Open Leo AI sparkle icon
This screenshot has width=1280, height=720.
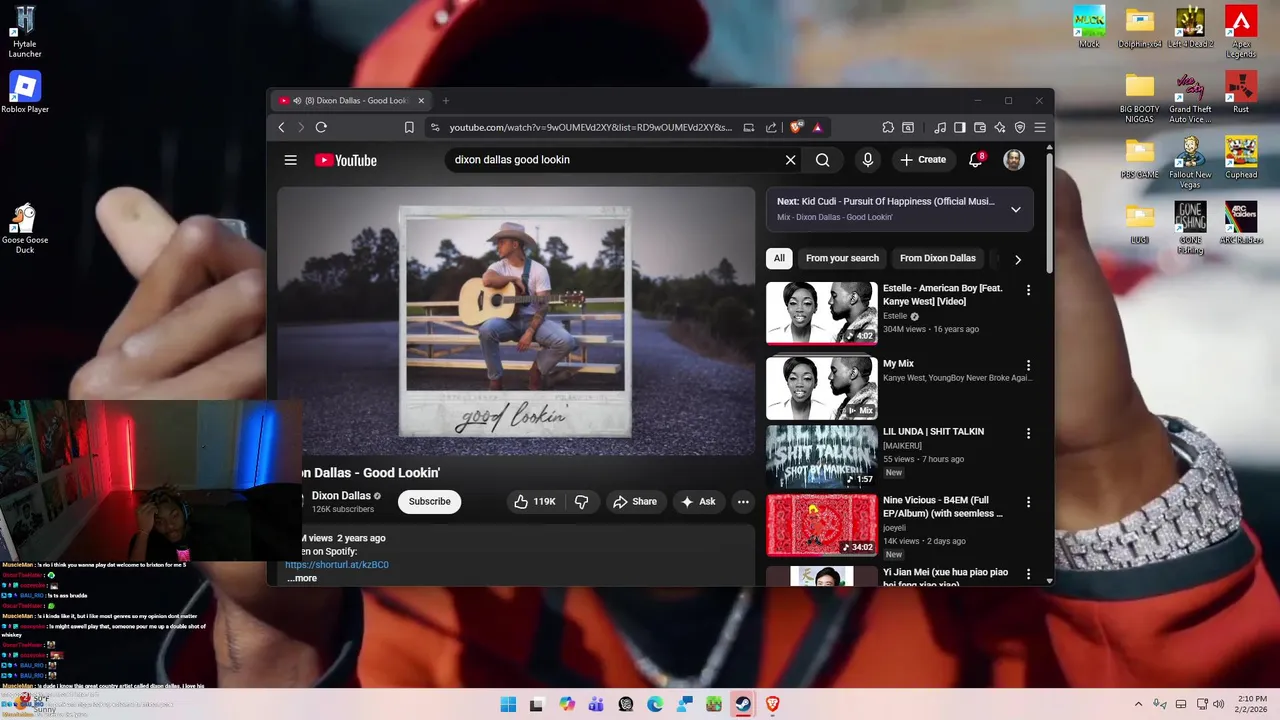tap(1000, 127)
